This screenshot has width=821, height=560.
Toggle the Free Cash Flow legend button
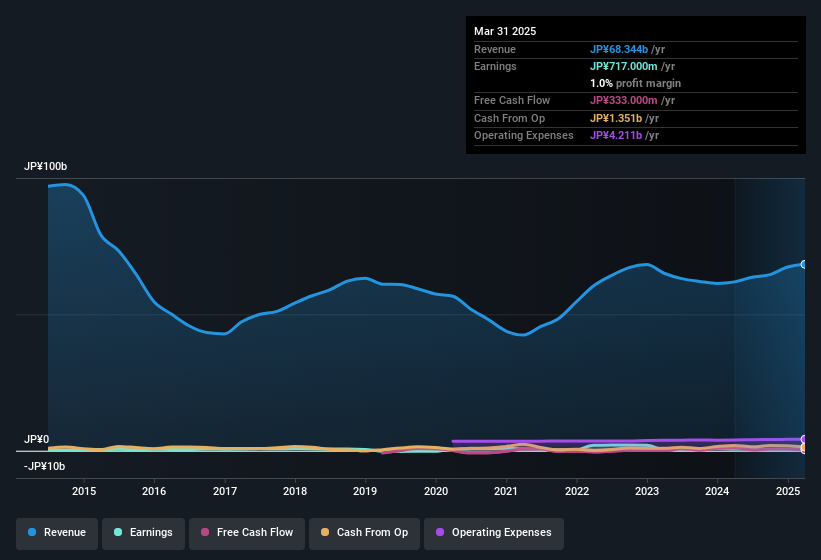point(247,533)
